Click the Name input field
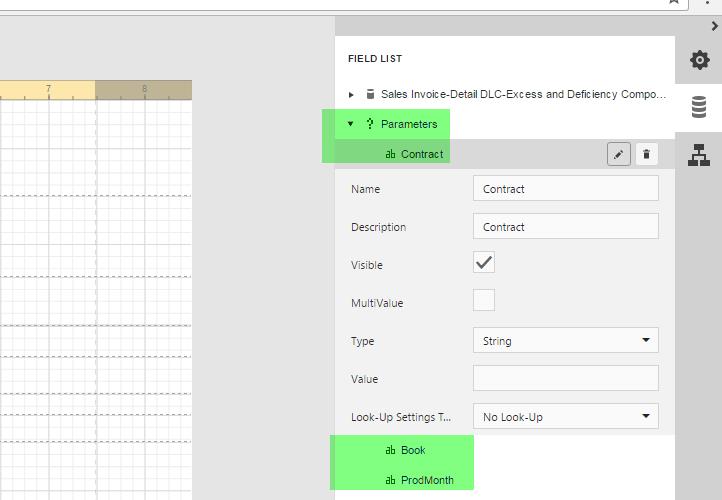This screenshot has width=722, height=500. click(x=565, y=189)
